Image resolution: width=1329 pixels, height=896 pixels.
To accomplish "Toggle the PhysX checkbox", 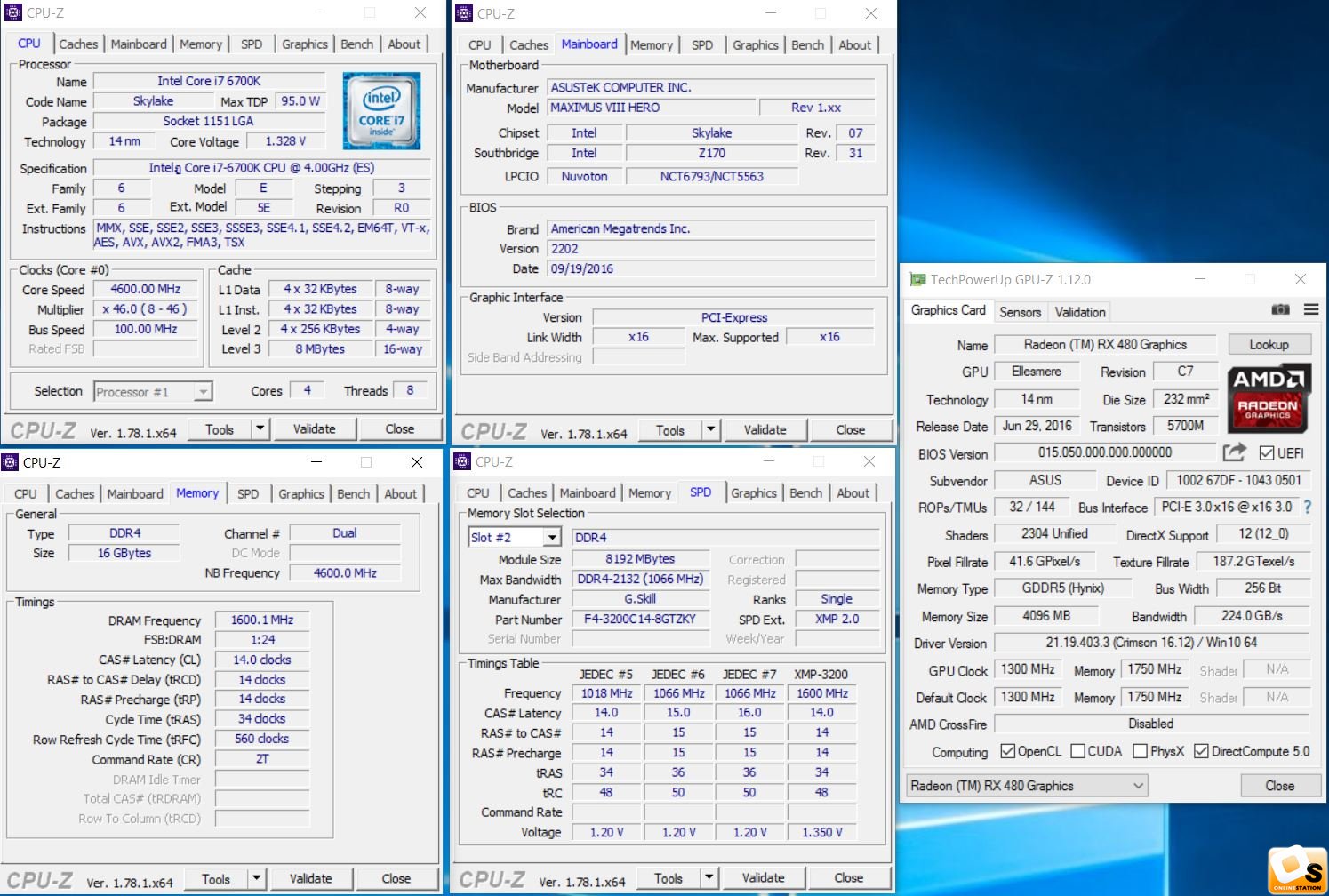I will pyautogui.click(x=1141, y=751).
